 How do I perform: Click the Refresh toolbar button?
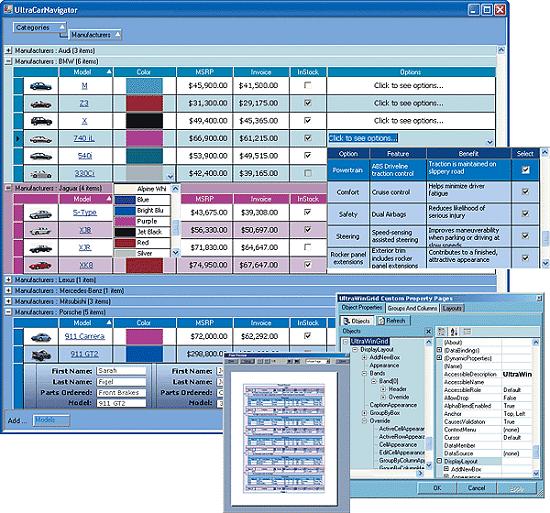coord(392,321)
